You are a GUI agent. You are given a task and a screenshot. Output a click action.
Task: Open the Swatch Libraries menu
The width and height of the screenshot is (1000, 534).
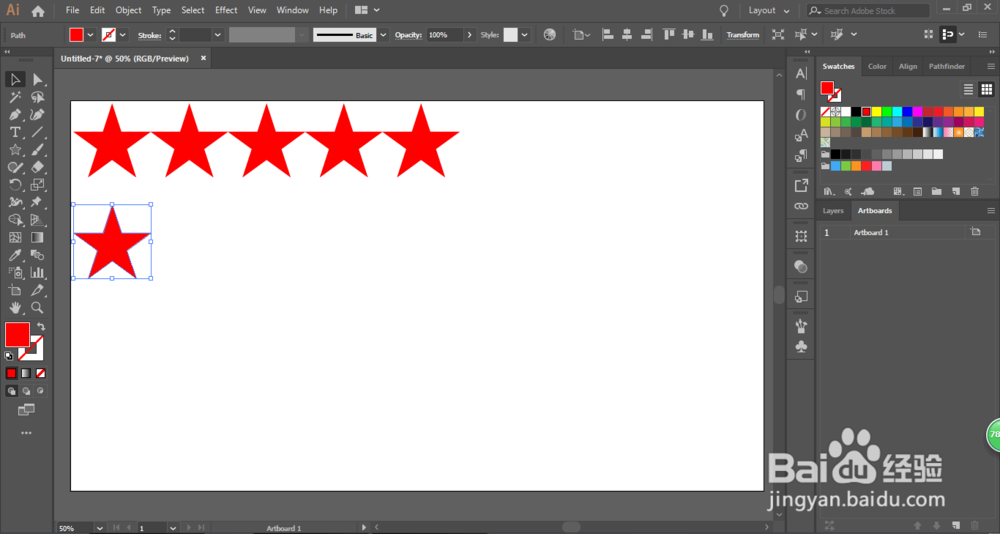(x=829, y=191)
